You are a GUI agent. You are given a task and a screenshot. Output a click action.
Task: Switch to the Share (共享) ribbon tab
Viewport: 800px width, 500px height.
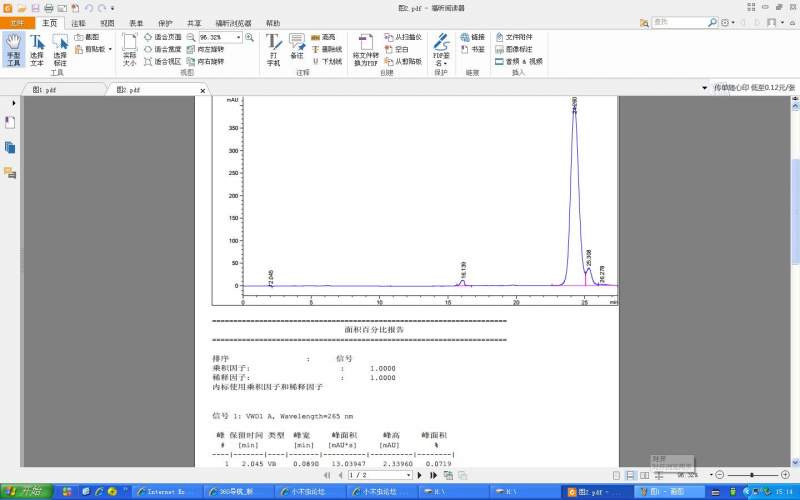click(x=194, y=23)
